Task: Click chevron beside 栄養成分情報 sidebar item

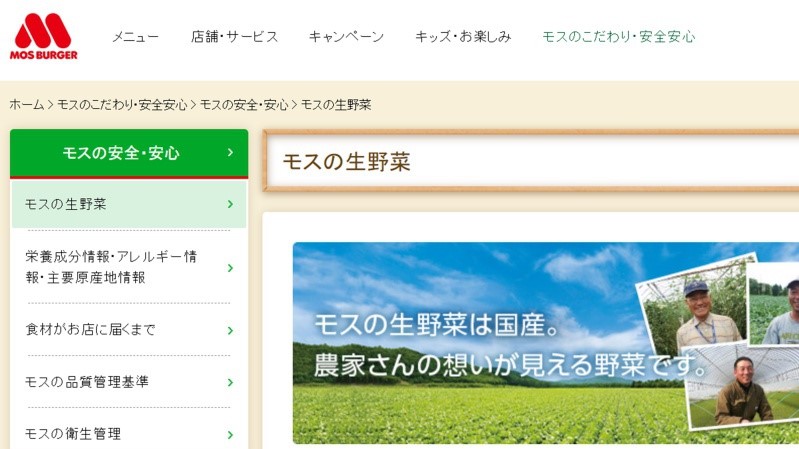Action: (230, 268)
